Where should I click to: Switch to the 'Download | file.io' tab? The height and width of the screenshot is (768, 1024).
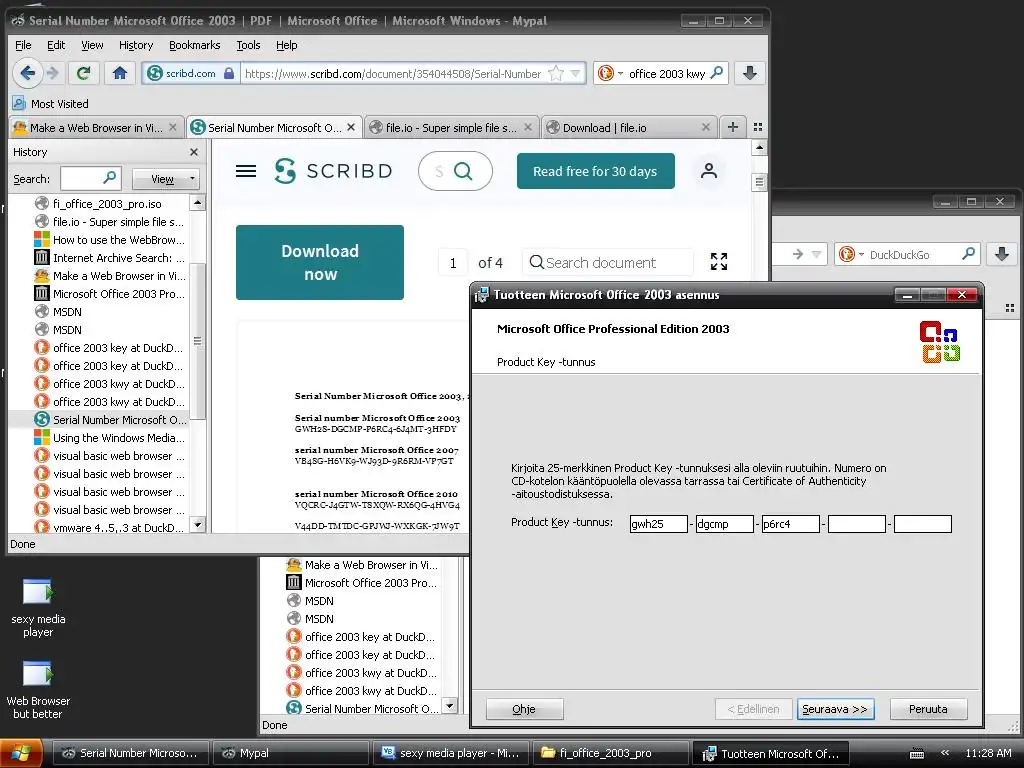628,128
